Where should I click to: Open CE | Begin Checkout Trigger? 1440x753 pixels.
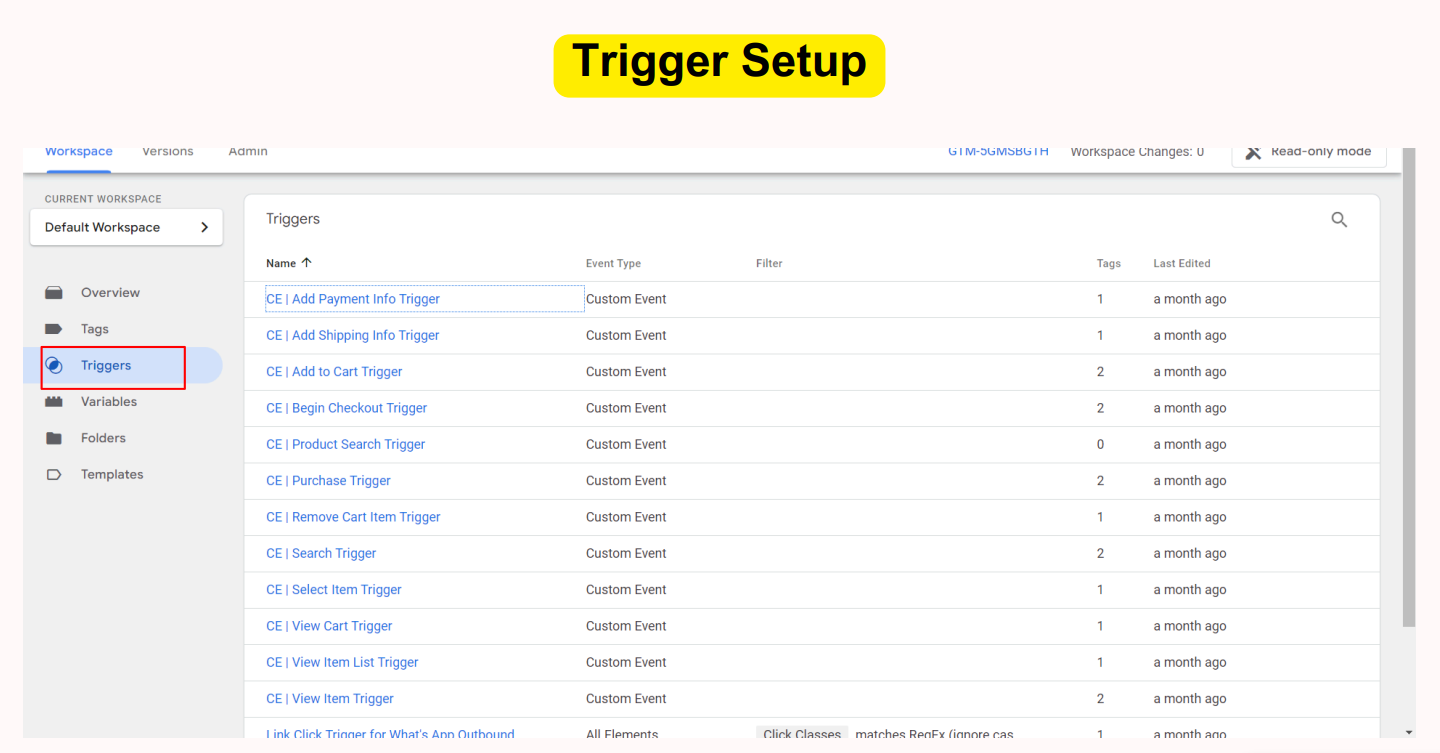[346, 408]
